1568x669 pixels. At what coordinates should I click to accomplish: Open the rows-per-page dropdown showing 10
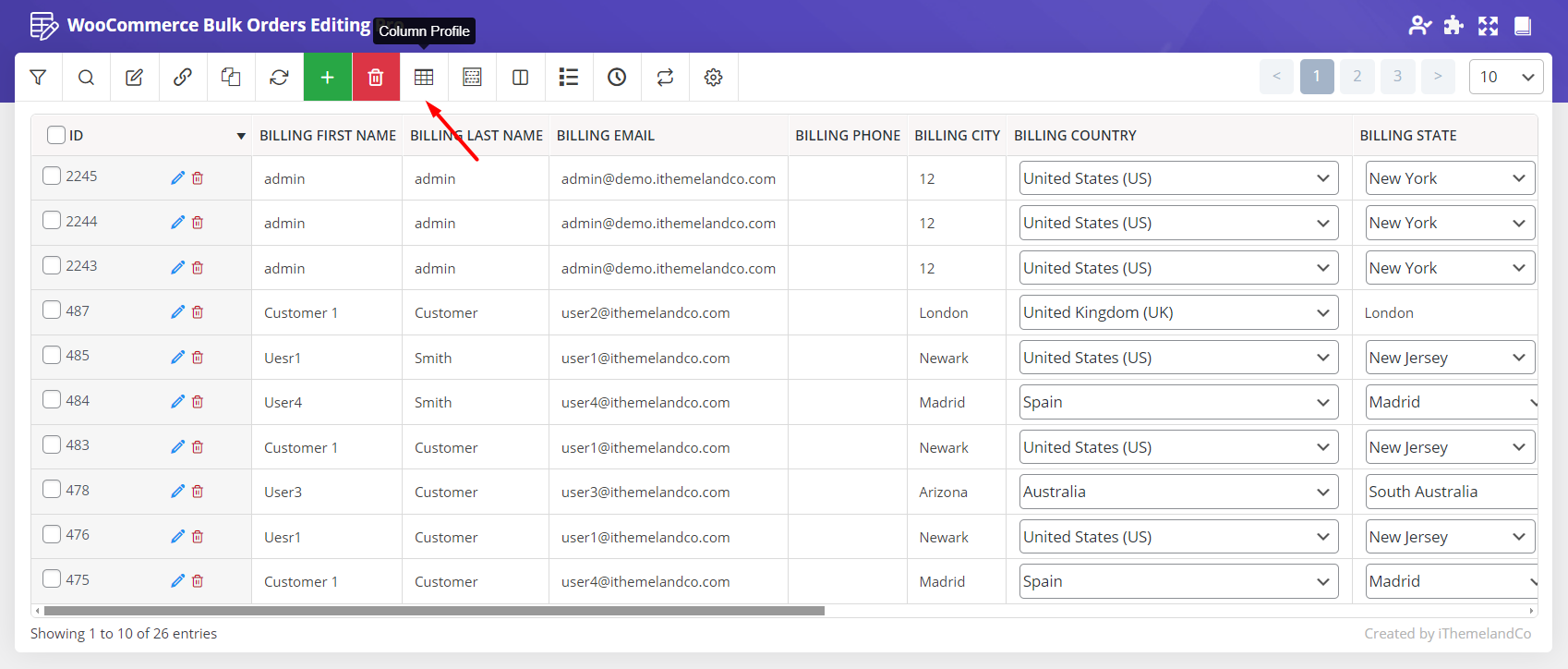click(x=1506, y=77)
